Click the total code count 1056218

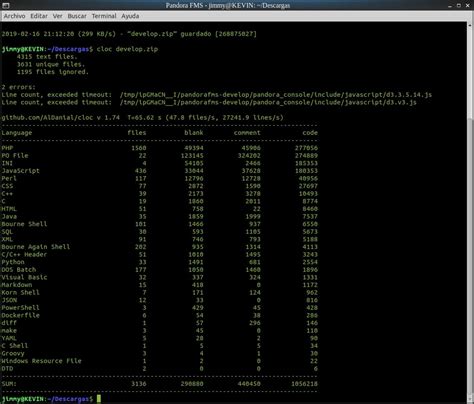click(x=304, y=384)
